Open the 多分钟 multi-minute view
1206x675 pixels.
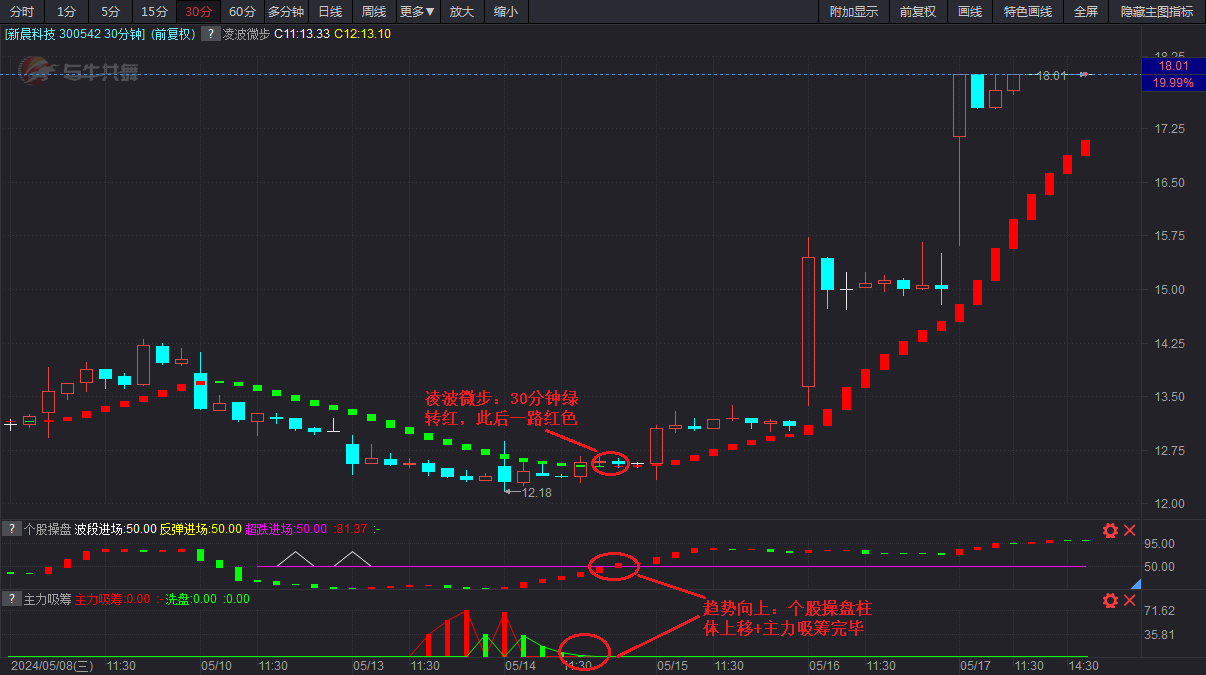(x=286, y=12)
